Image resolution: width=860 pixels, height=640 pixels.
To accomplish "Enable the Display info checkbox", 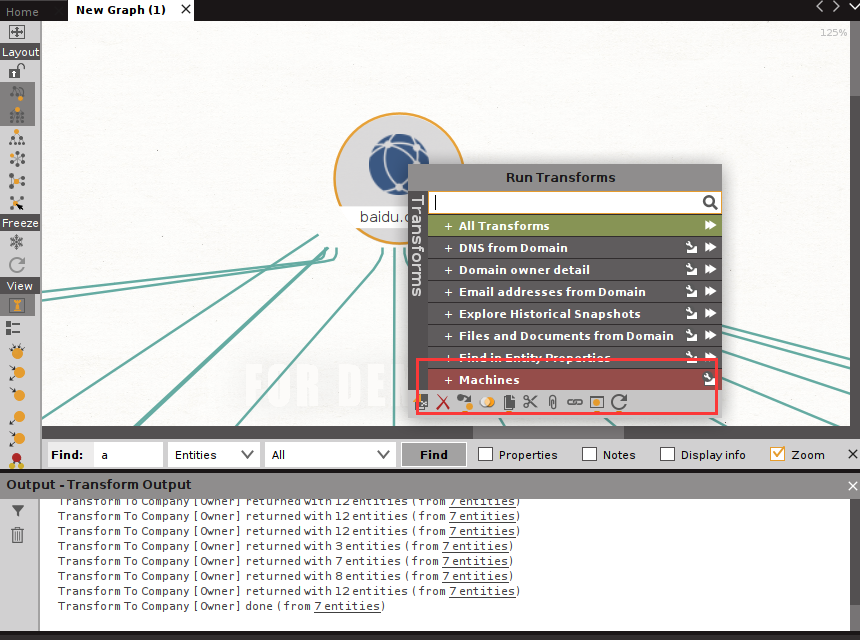I will coord(667,454).
